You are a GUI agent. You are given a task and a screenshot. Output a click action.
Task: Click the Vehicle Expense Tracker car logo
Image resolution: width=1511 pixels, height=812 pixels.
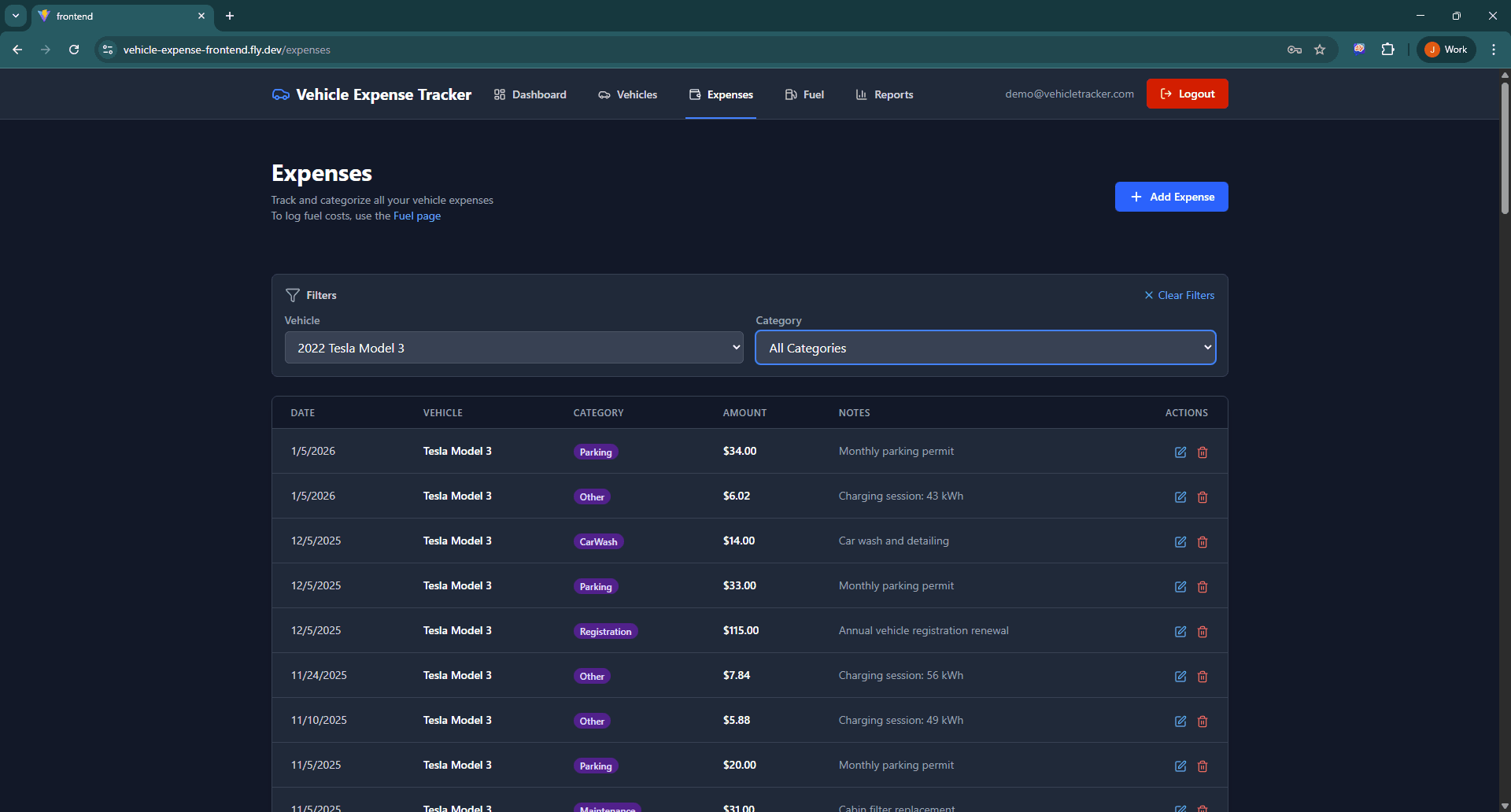pyautogui.click(x=280, y=94)
